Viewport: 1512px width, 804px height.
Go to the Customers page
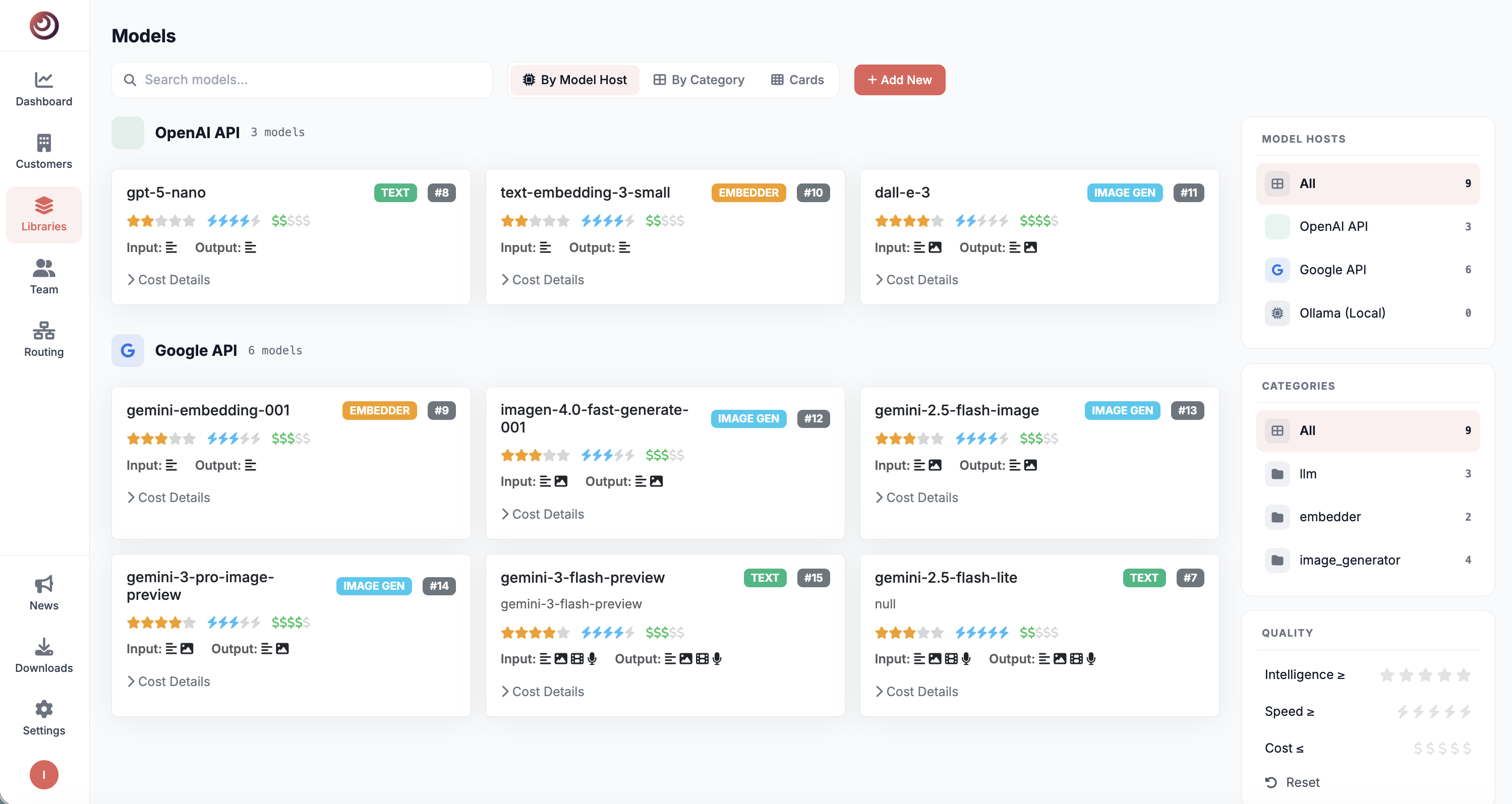coord(44,151)
